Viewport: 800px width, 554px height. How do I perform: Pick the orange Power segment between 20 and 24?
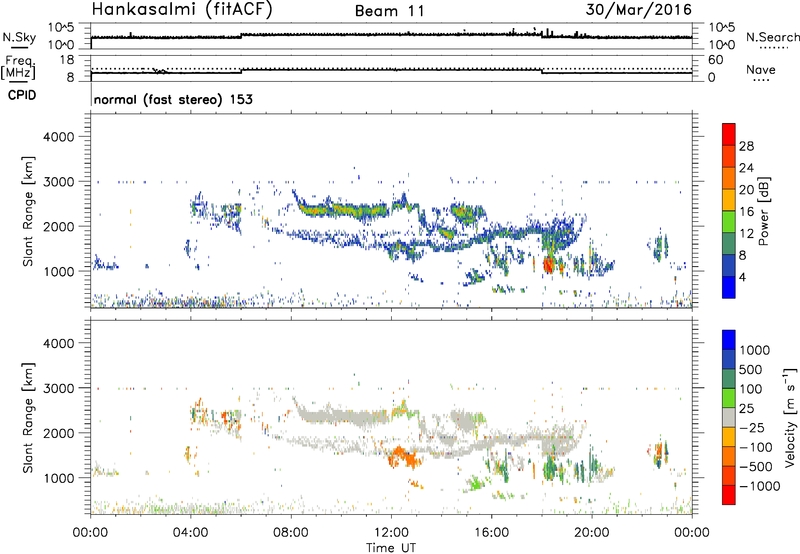(x=729, y=178)
